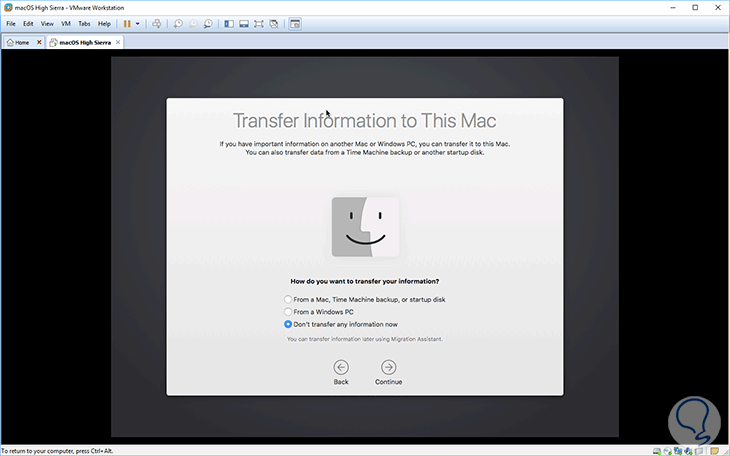This screenshot has width=730, height=456.
Task: Open the Edit menu
Action: (28, 24)
